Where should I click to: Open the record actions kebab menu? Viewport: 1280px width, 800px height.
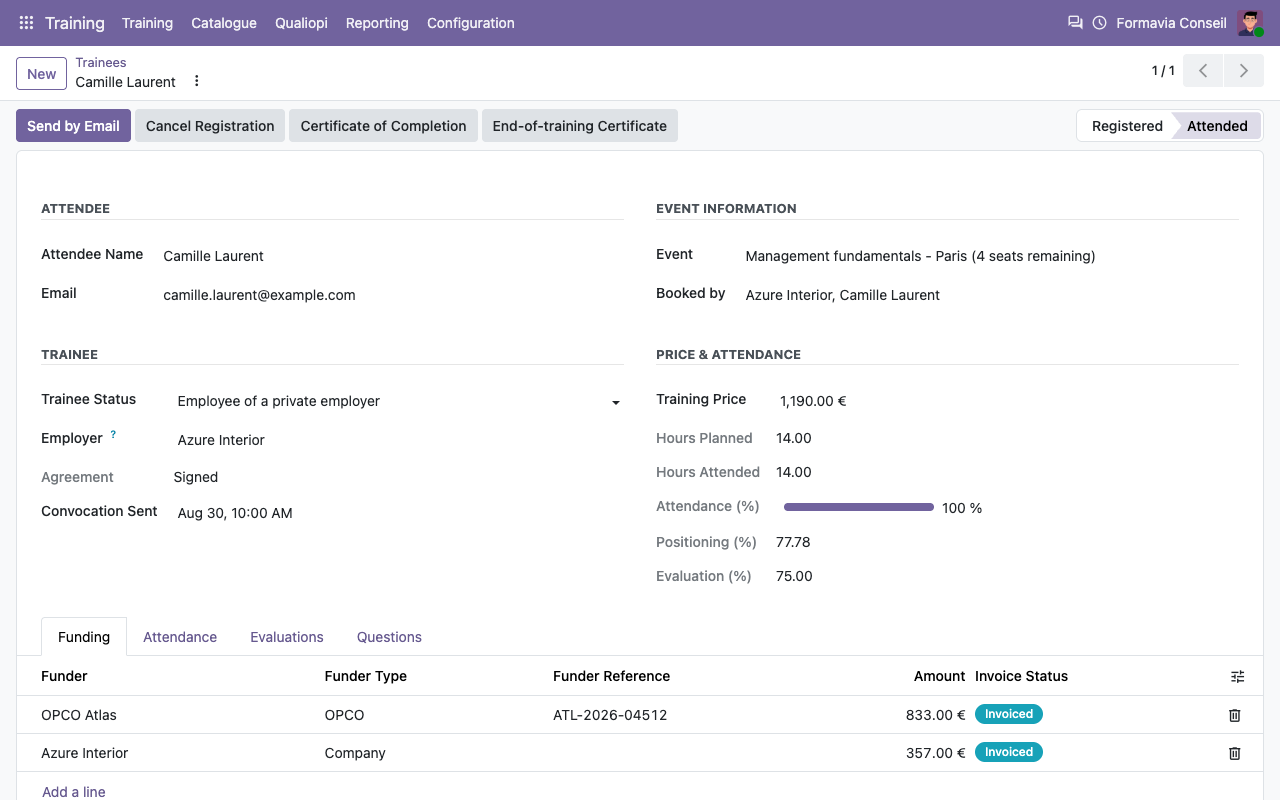pyautogui.click(x=196, y=81)
